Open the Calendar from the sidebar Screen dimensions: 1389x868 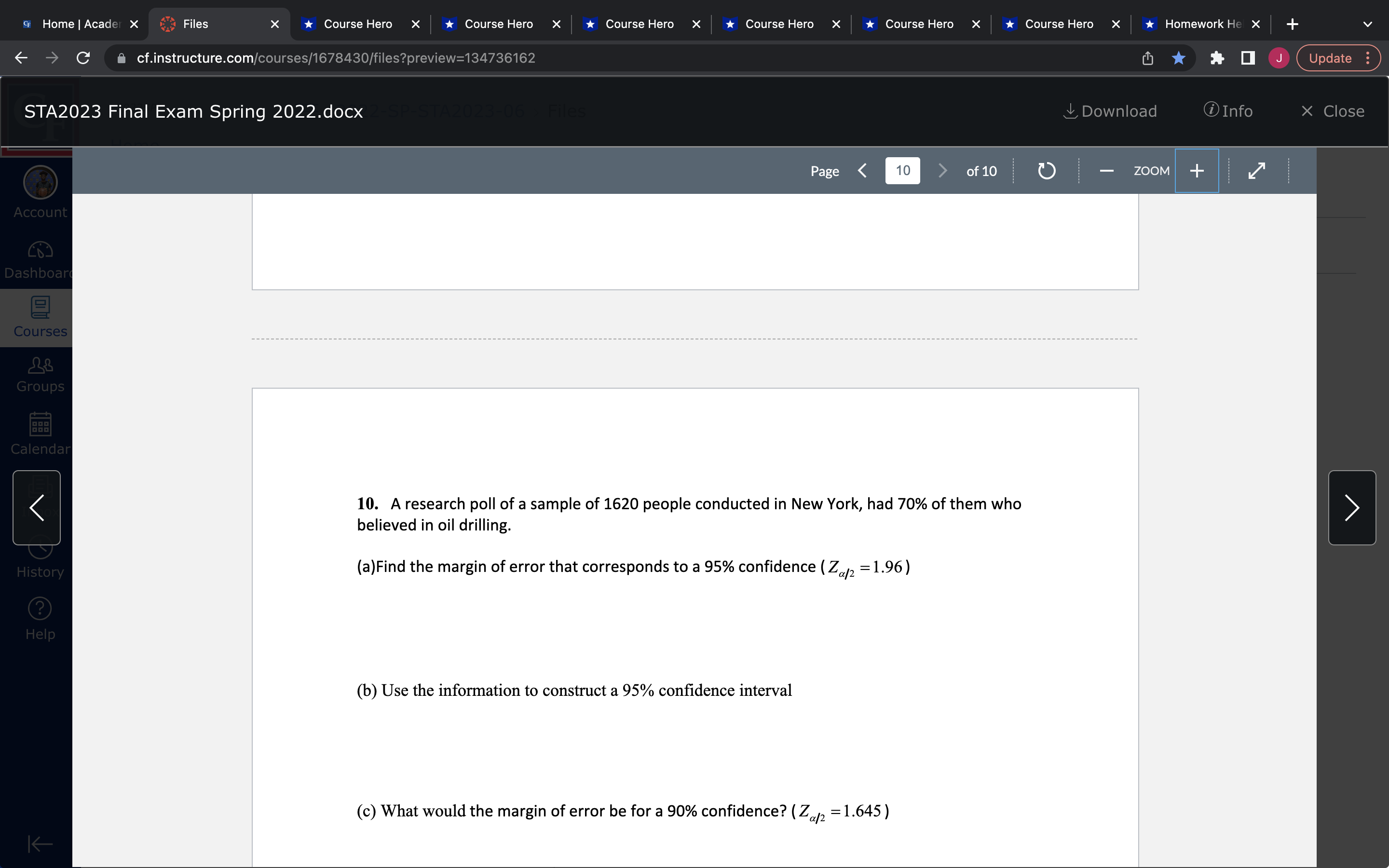pyautogui.click(x=39, y=434)
